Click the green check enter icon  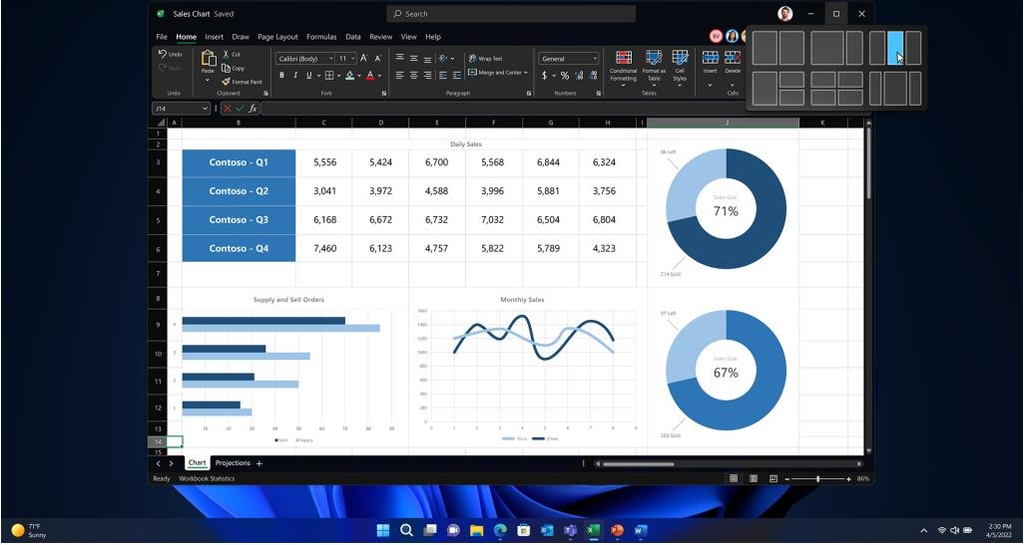coord(240,108)
